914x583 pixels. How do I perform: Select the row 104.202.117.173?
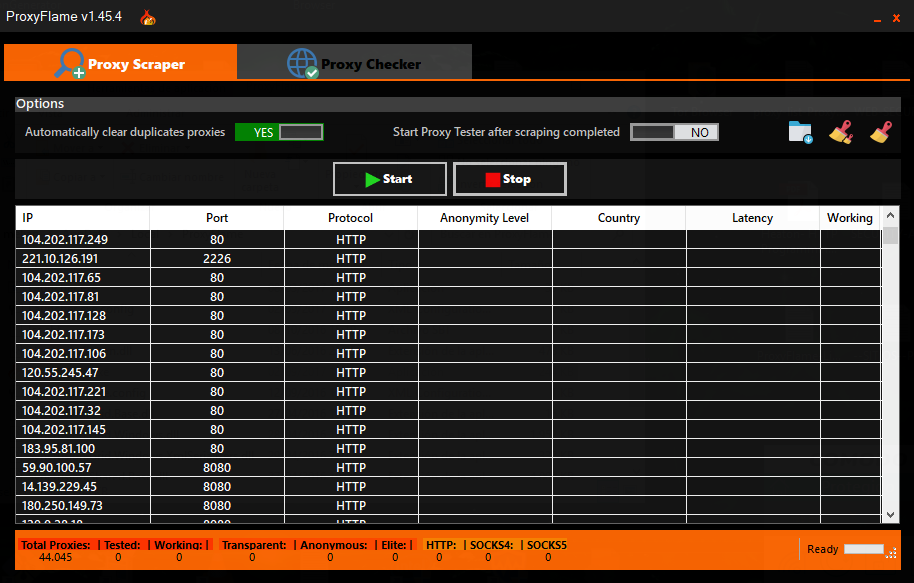click(x=448, y=335)
